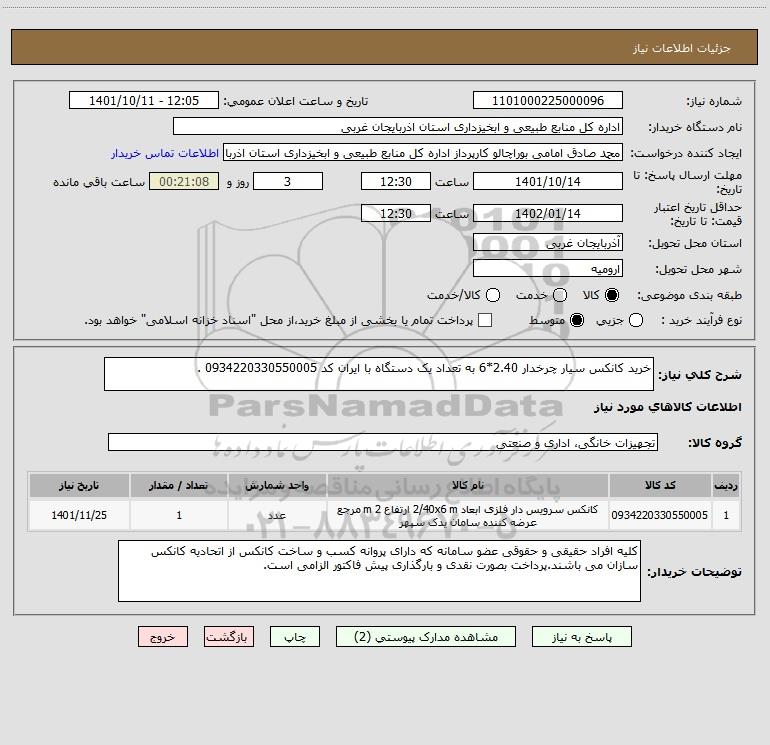Click the بازگشت back button
The image size is (770, 745).
coord(229,637)
